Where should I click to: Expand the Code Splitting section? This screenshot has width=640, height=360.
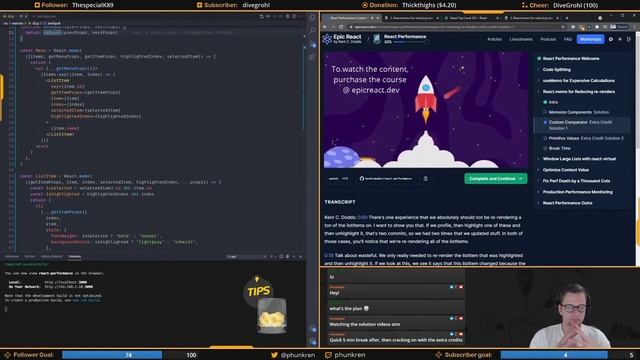coord(557,70)
